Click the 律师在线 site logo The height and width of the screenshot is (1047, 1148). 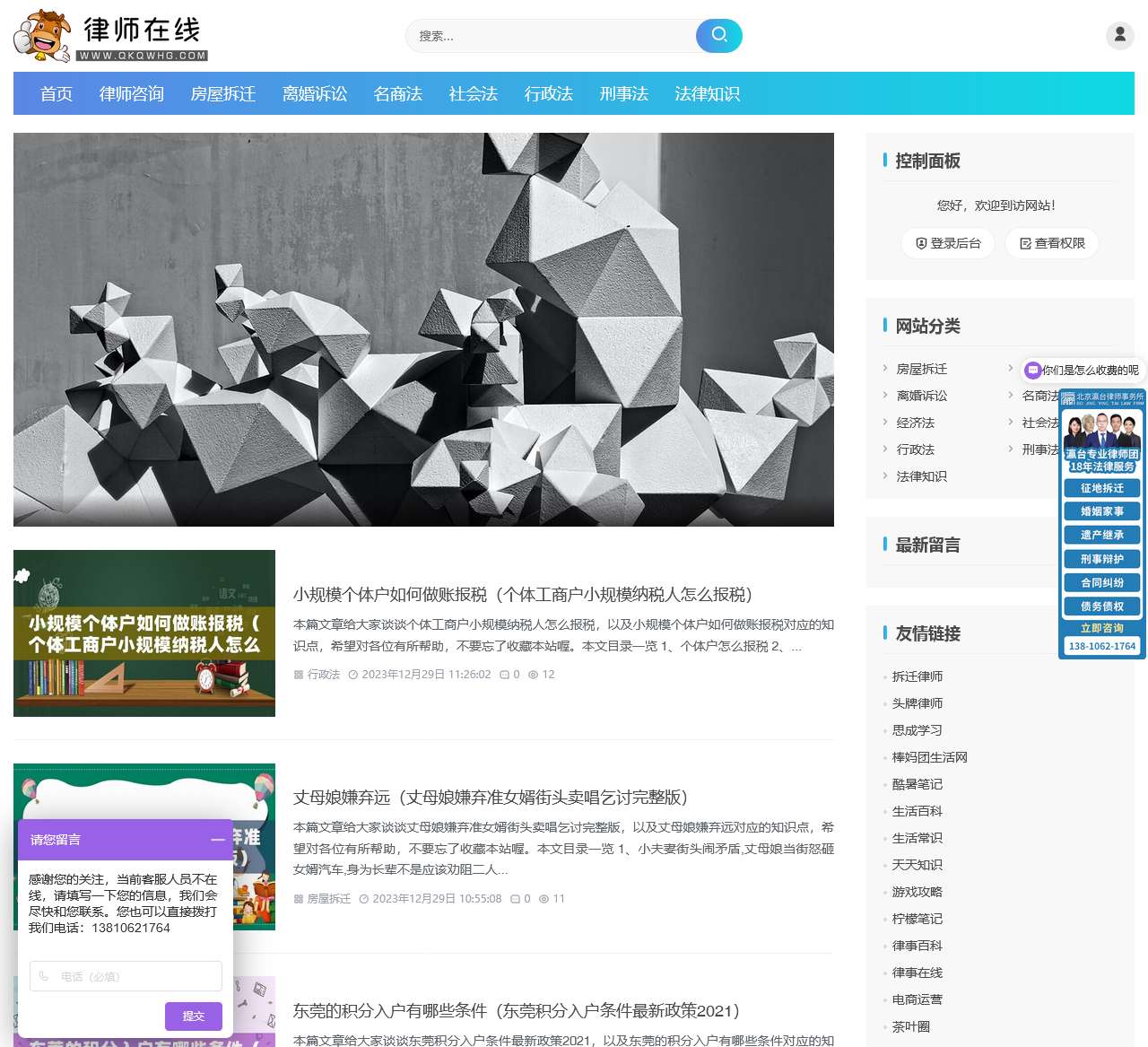pyautogui.click(x=111, y=36)
